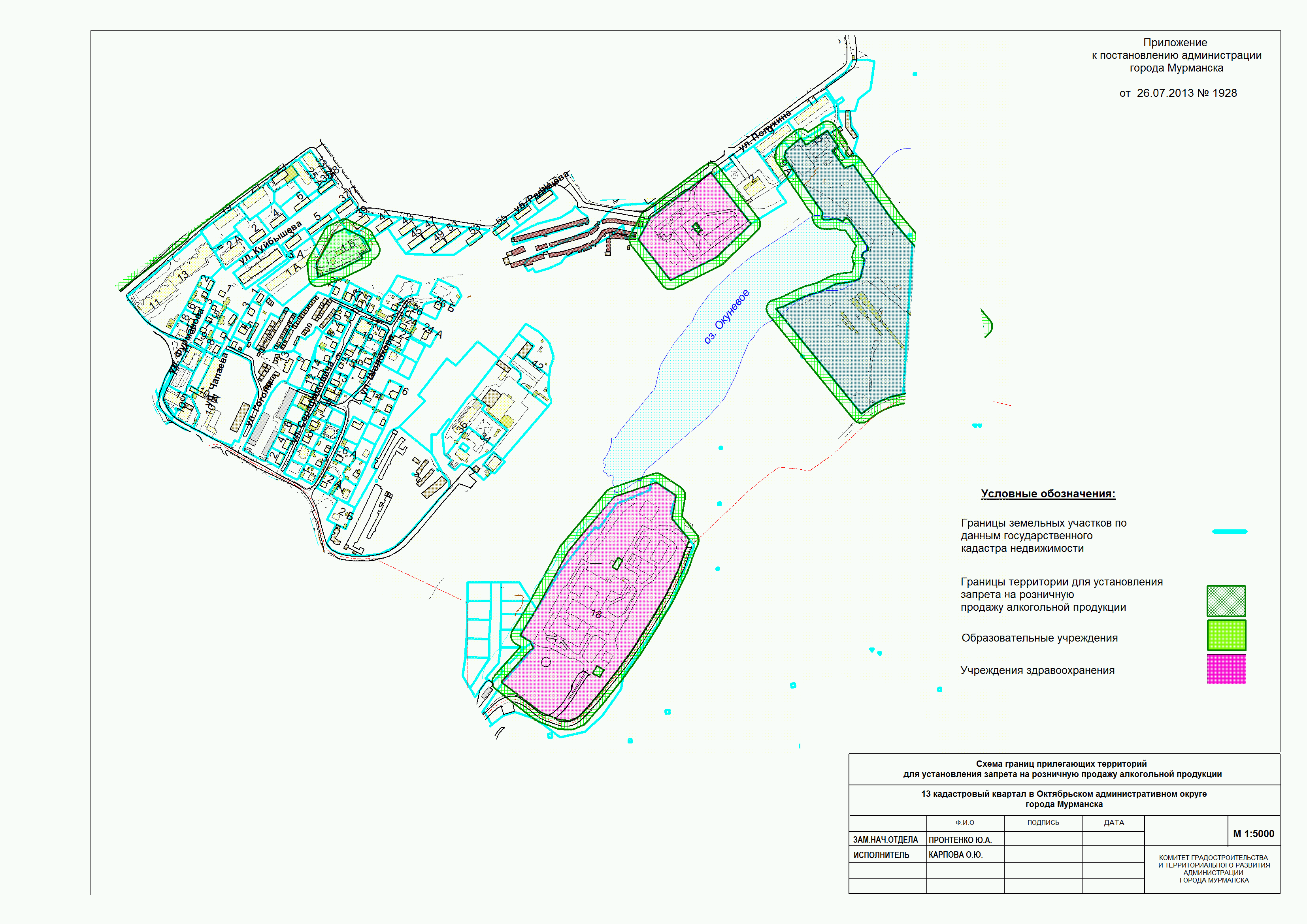Click the ДАТА column header in table
Screen dimensions: 1307x924
[x=1113, y=823]
